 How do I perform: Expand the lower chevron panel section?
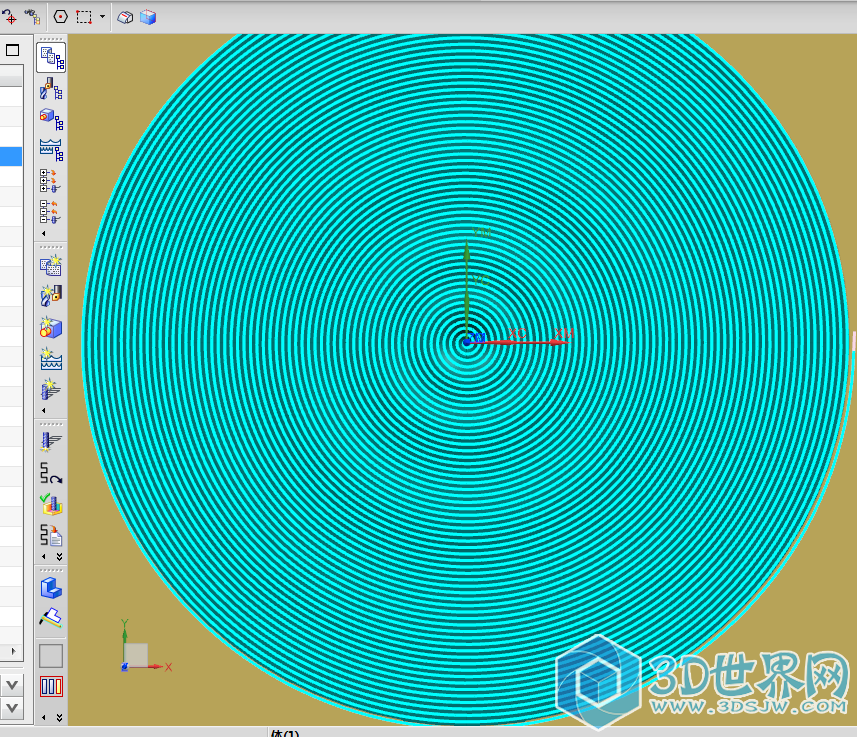[12, 707]
